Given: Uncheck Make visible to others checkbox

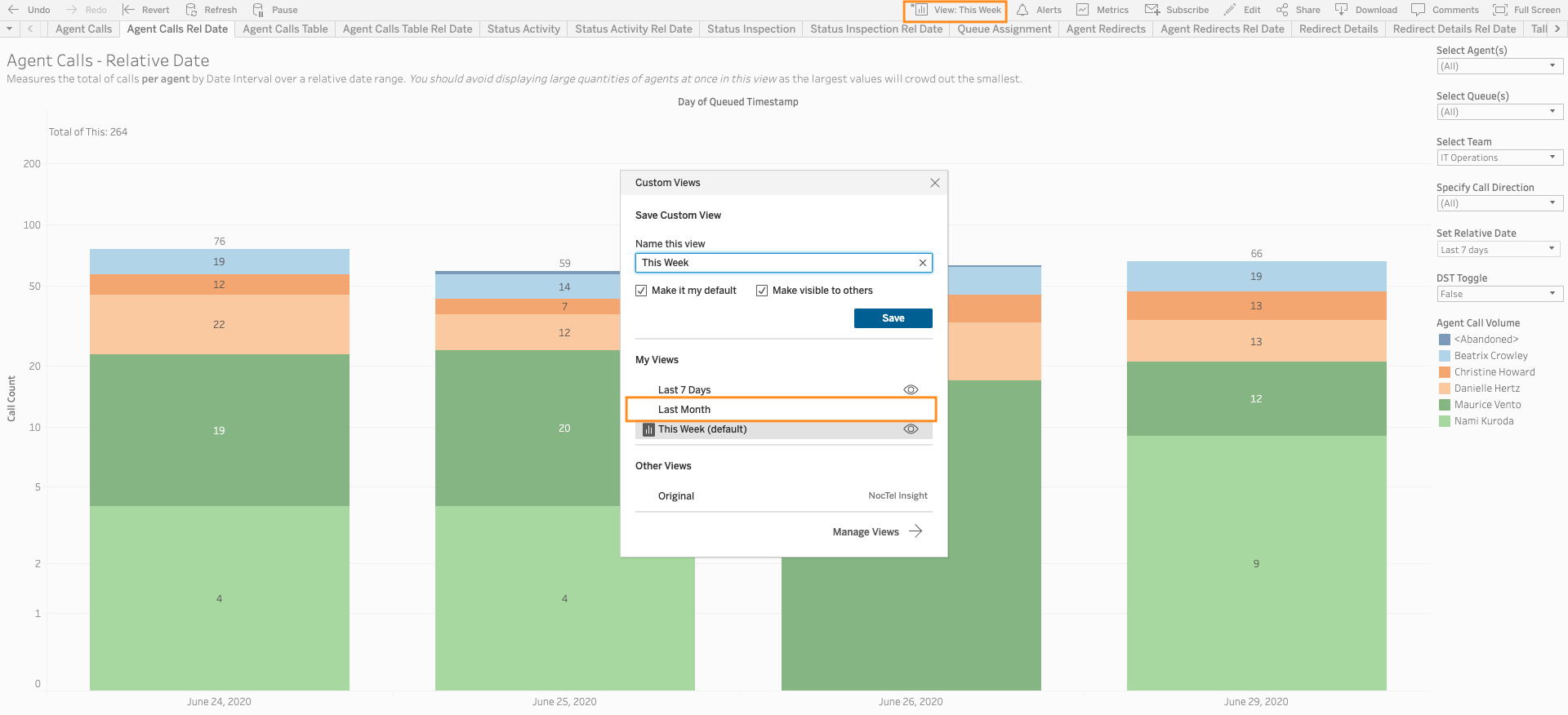Looking at the screenshot, I should click(762, 291).
